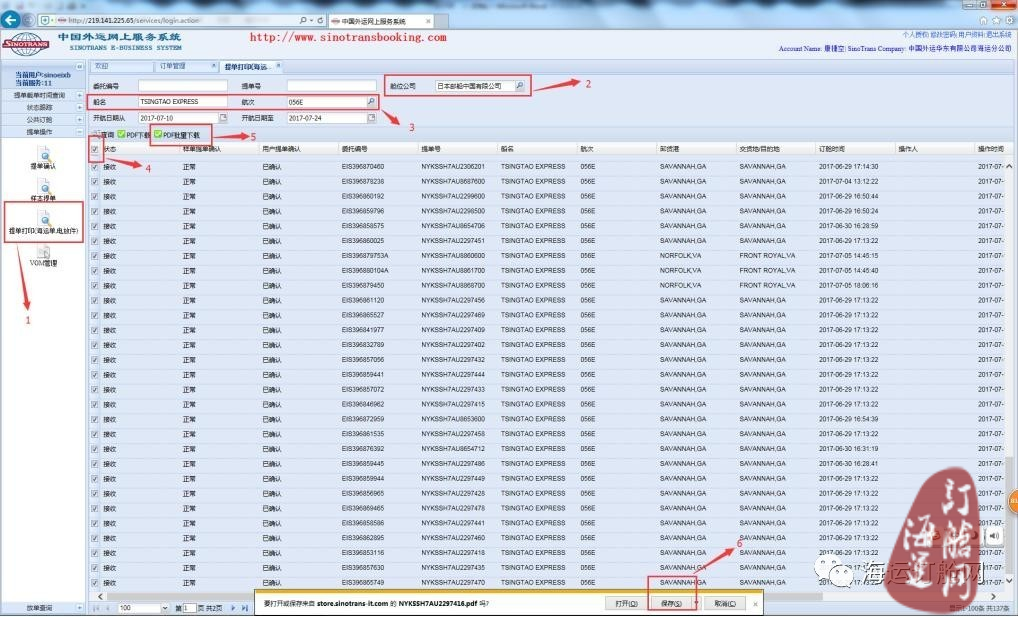Toggle checkbox for row EIS396858575
Viewport: 1018px width, 617px height.
[95, 227]
